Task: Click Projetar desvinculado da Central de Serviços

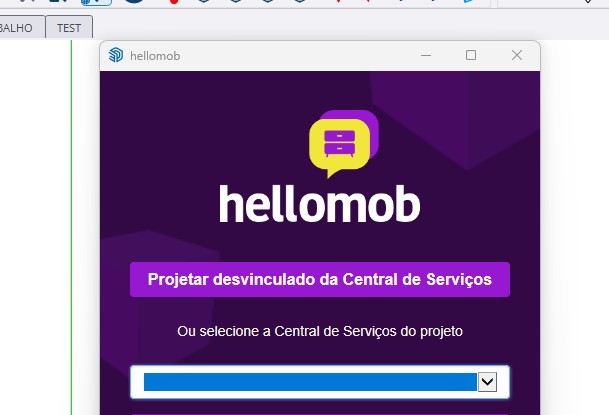Action: coord(320,280)
